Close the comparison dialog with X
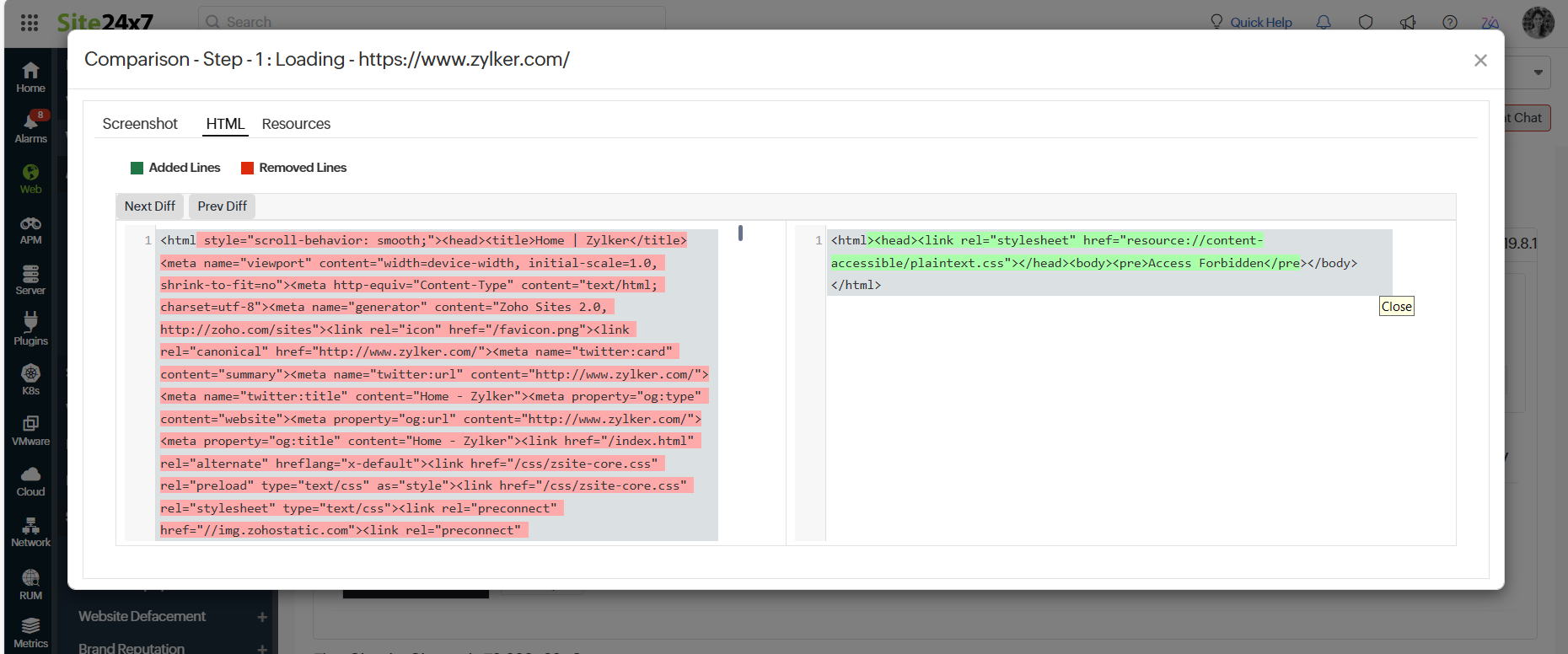 [x=1480, y=61]
